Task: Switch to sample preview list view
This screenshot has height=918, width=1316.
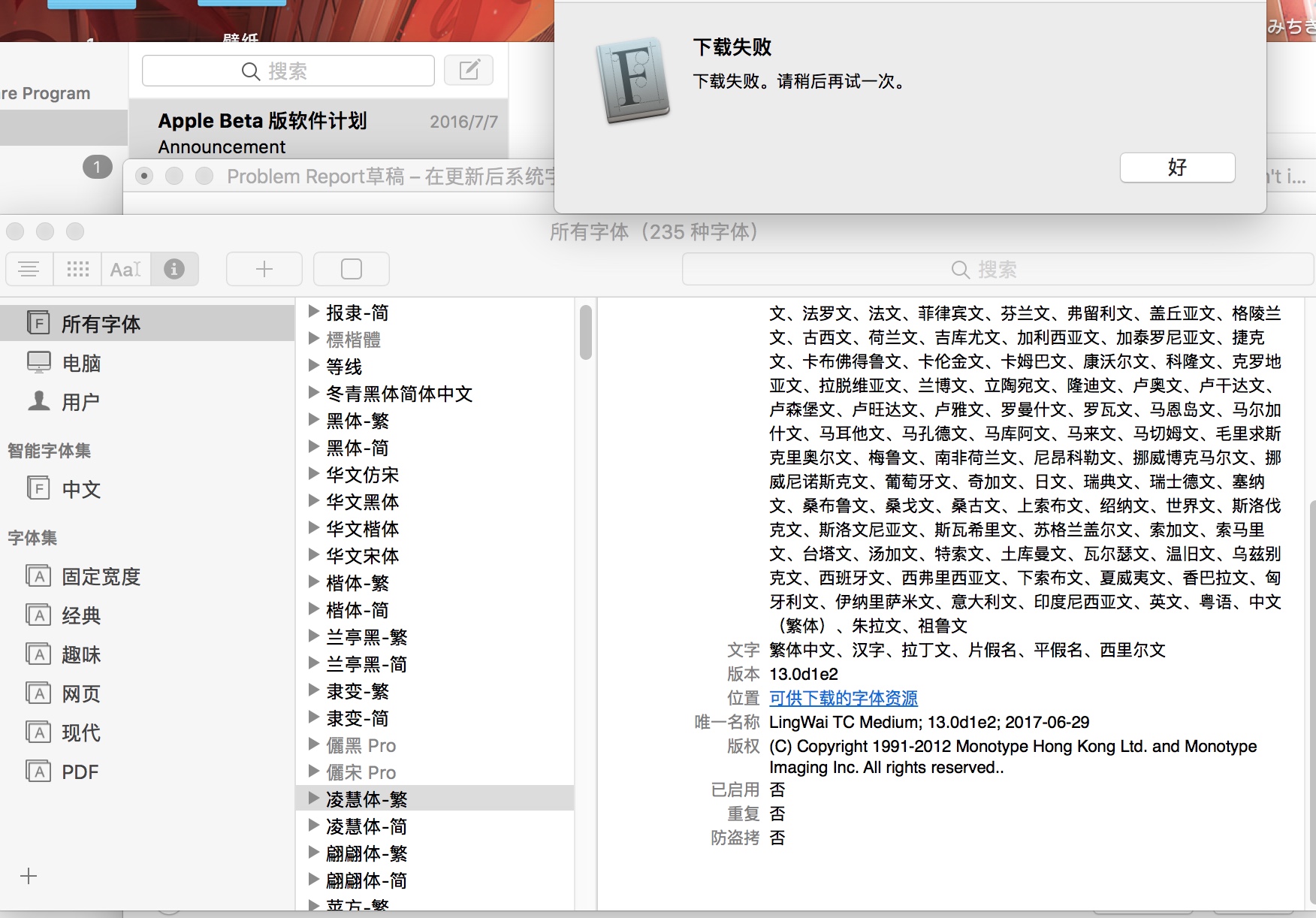Action: (x=29, y=269)
